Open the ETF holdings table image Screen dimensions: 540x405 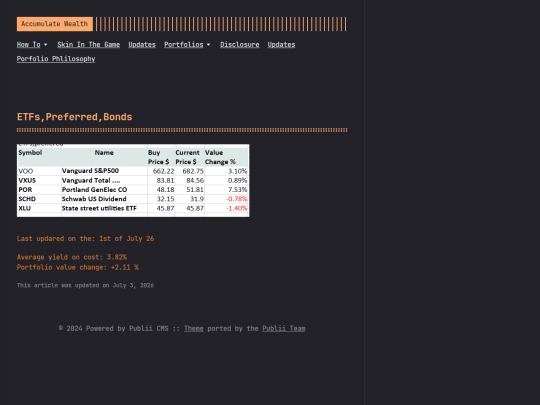[133, 180]
